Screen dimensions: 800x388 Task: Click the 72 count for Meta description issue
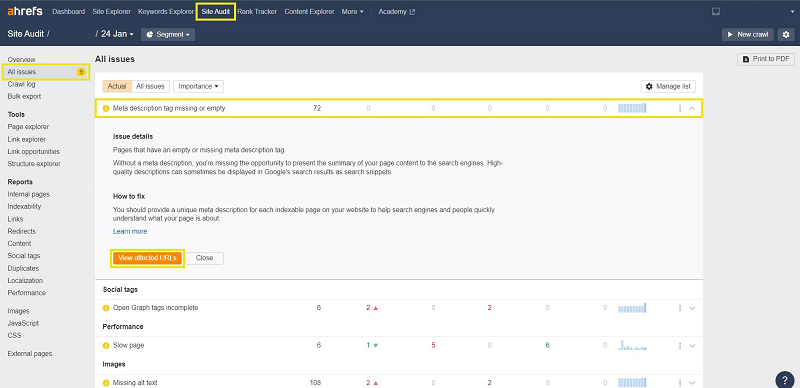tap(317, 108)
